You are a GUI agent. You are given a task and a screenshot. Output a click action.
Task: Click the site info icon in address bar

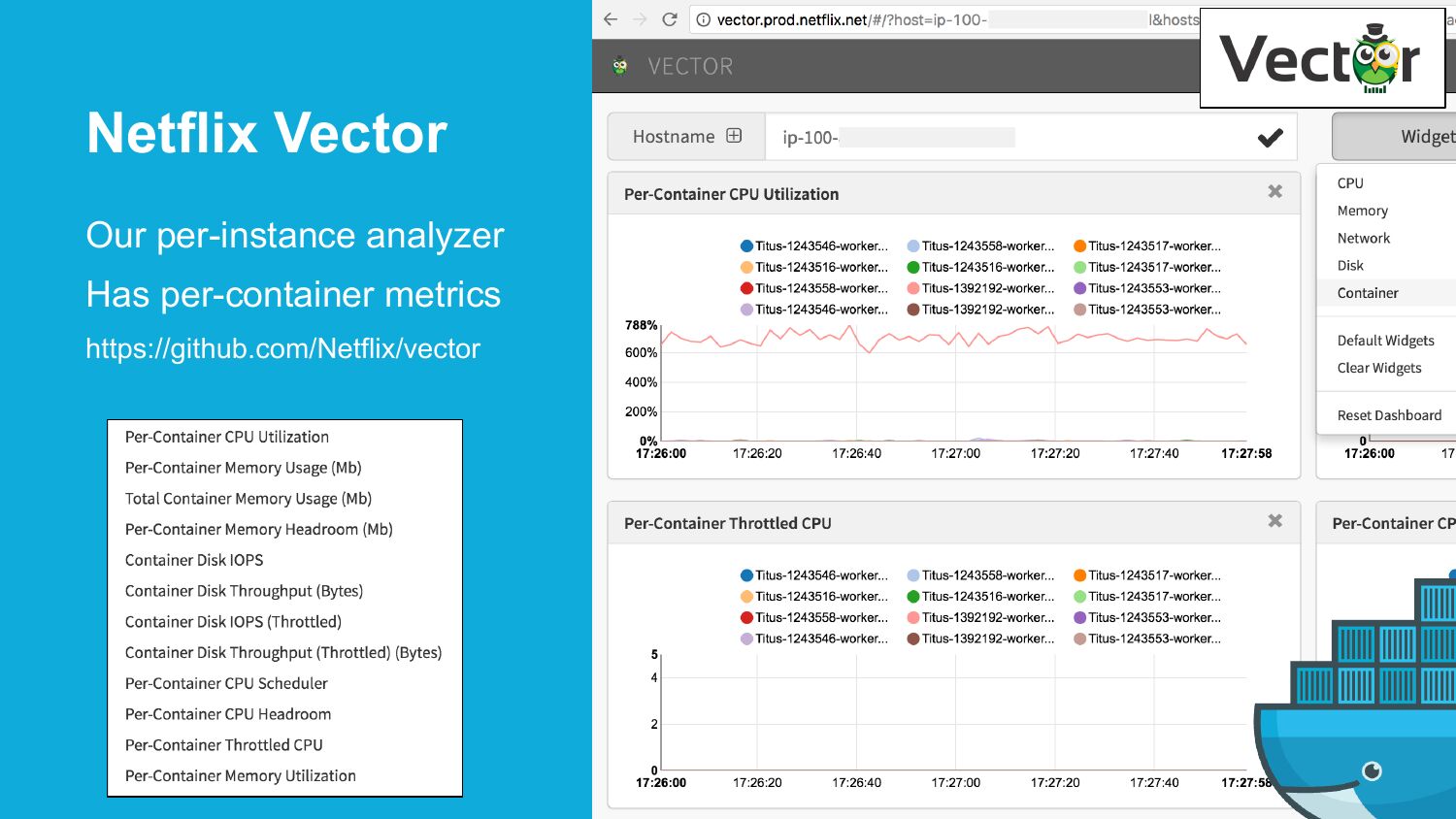pos(704,19)
